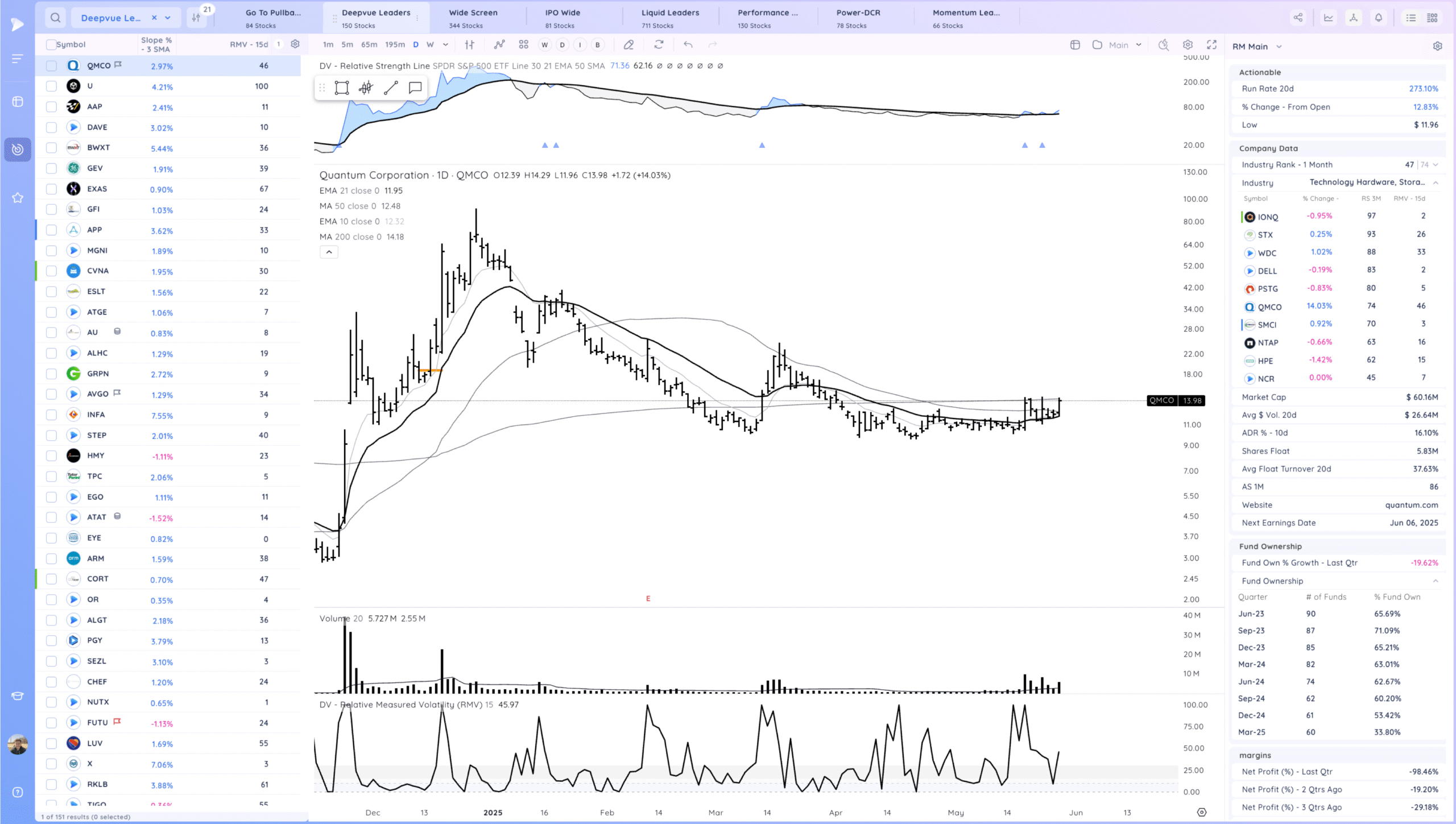Open chart settings gear icon
The height and width of the screenshot is (824, 1456).
pyautogui.click(x=1188, y=45)
